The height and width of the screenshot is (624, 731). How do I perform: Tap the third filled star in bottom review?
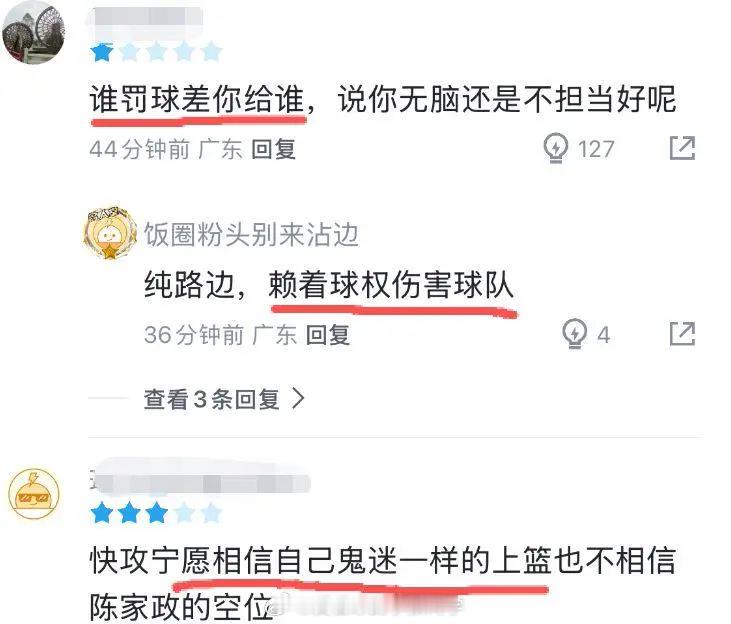(157, 513)
